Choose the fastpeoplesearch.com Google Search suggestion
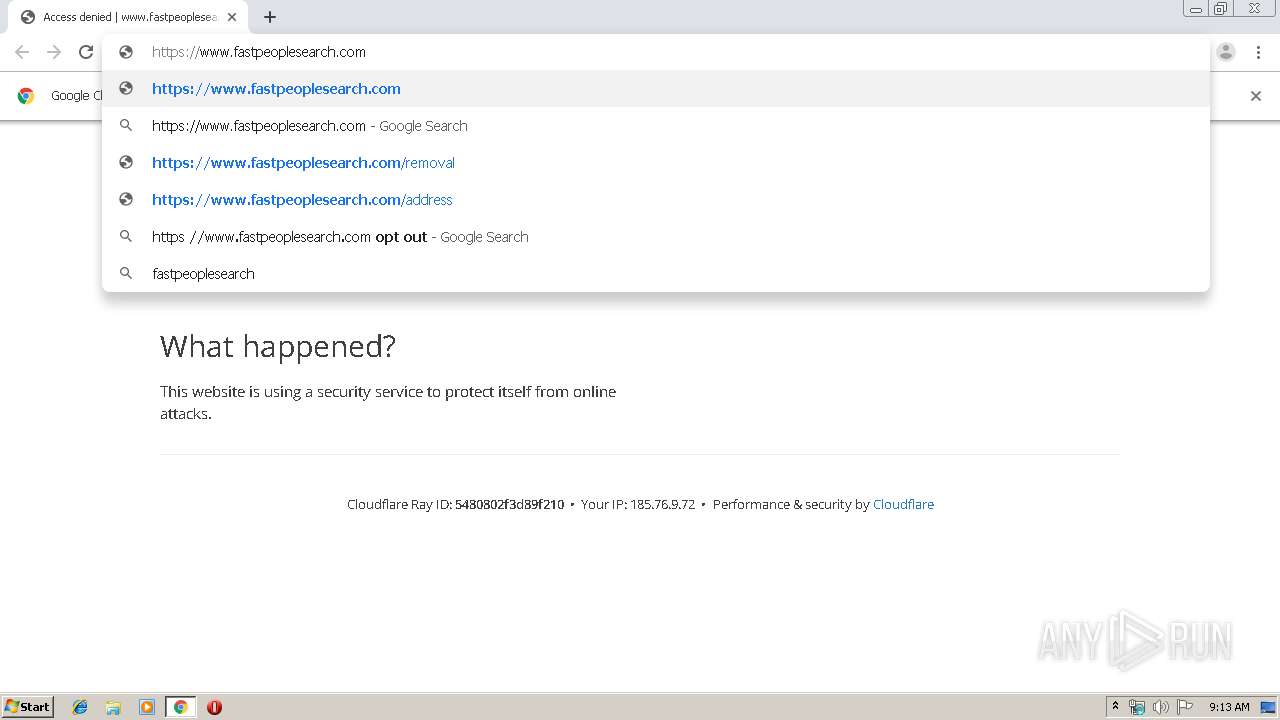Screen dimensions: 1280x720 pyautogui.click(x=655, y=126)
